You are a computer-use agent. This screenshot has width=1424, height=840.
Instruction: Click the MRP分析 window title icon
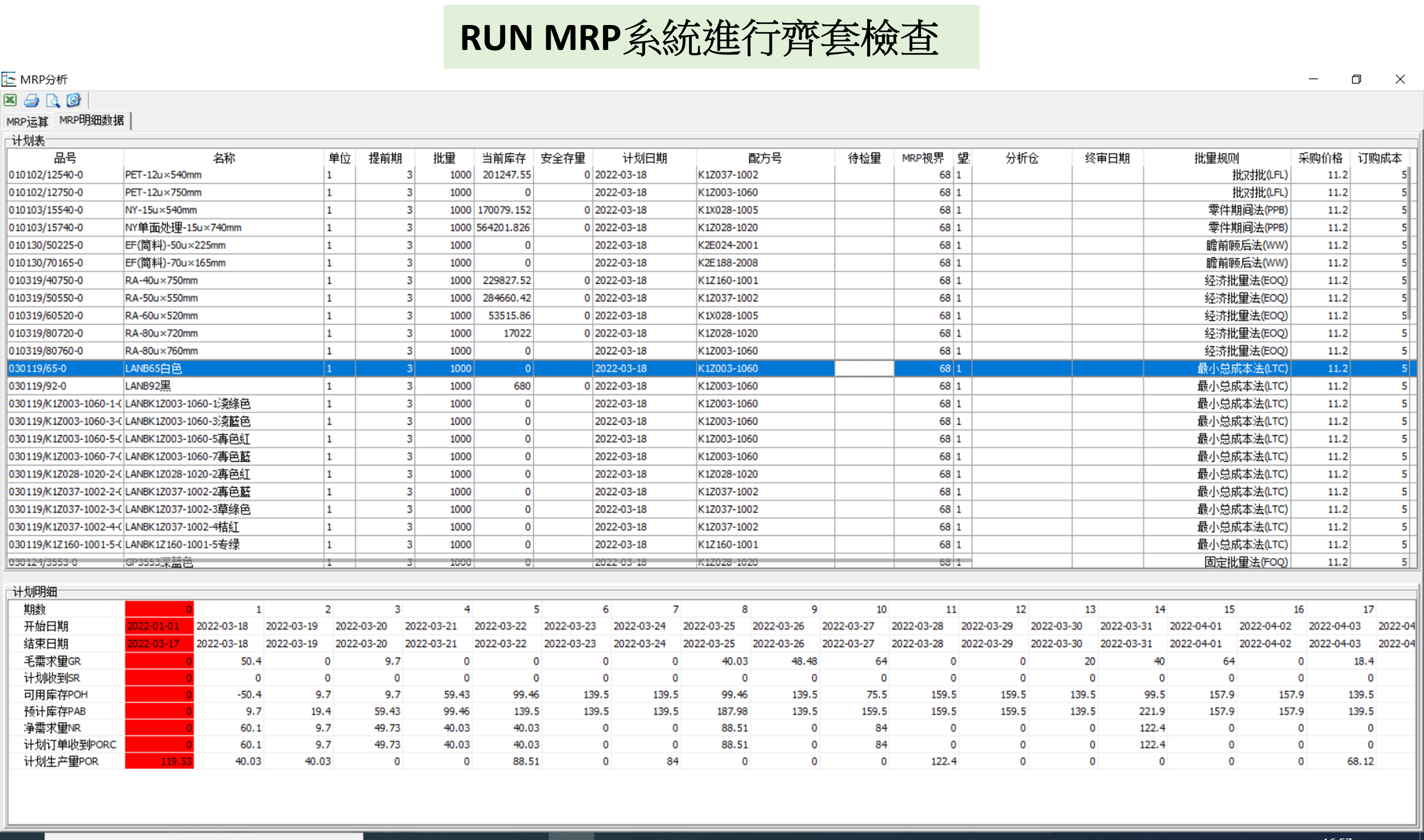pos(8,79)
